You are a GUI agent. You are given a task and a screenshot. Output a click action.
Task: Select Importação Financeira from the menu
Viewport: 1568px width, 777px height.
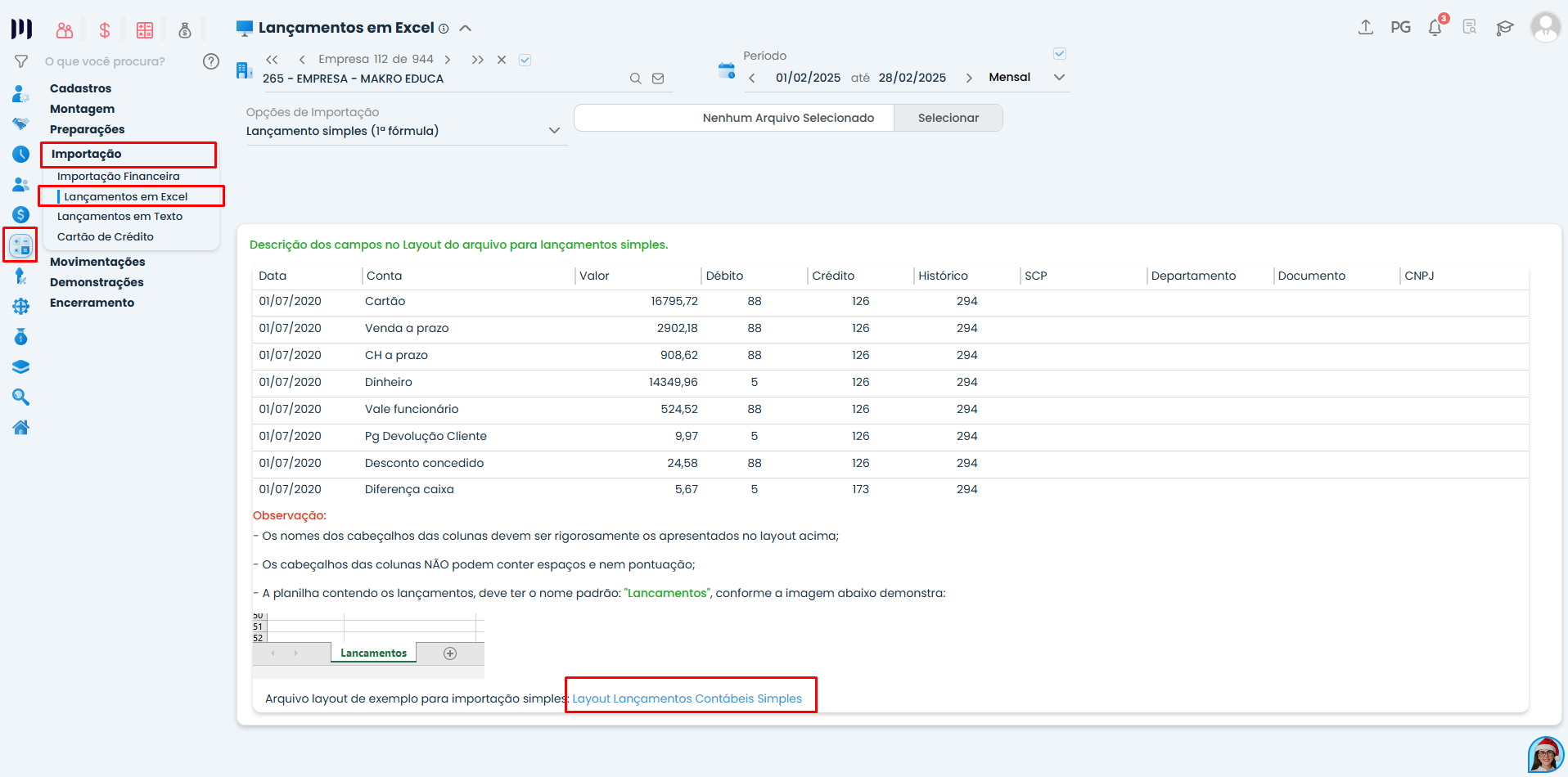[x=118, y=175]
